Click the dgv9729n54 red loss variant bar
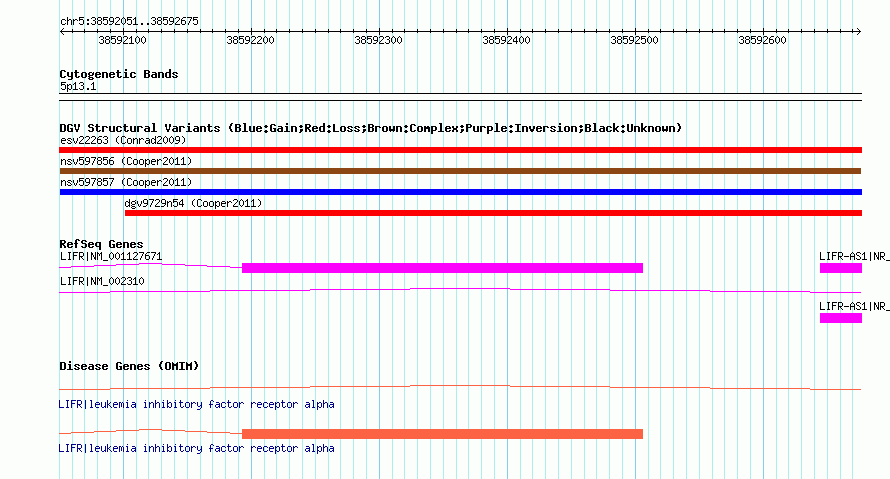 click(493, 213)
